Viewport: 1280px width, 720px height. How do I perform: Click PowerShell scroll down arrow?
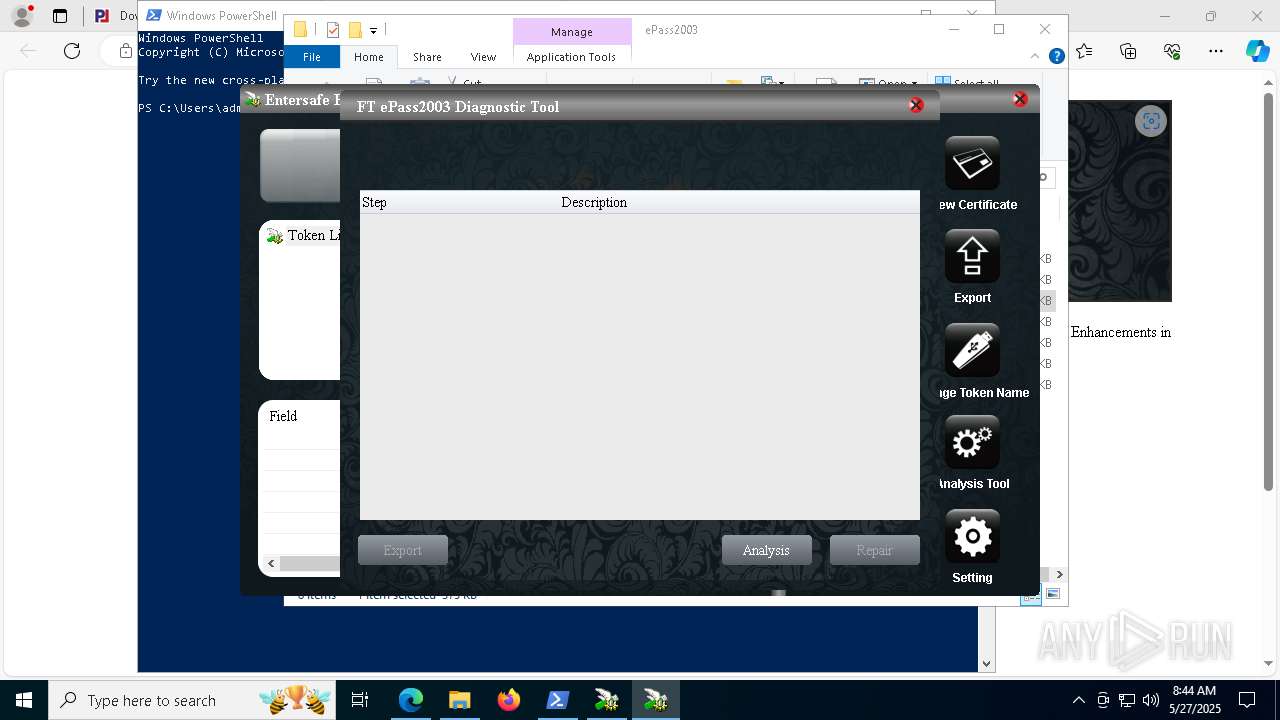point(986,663)
